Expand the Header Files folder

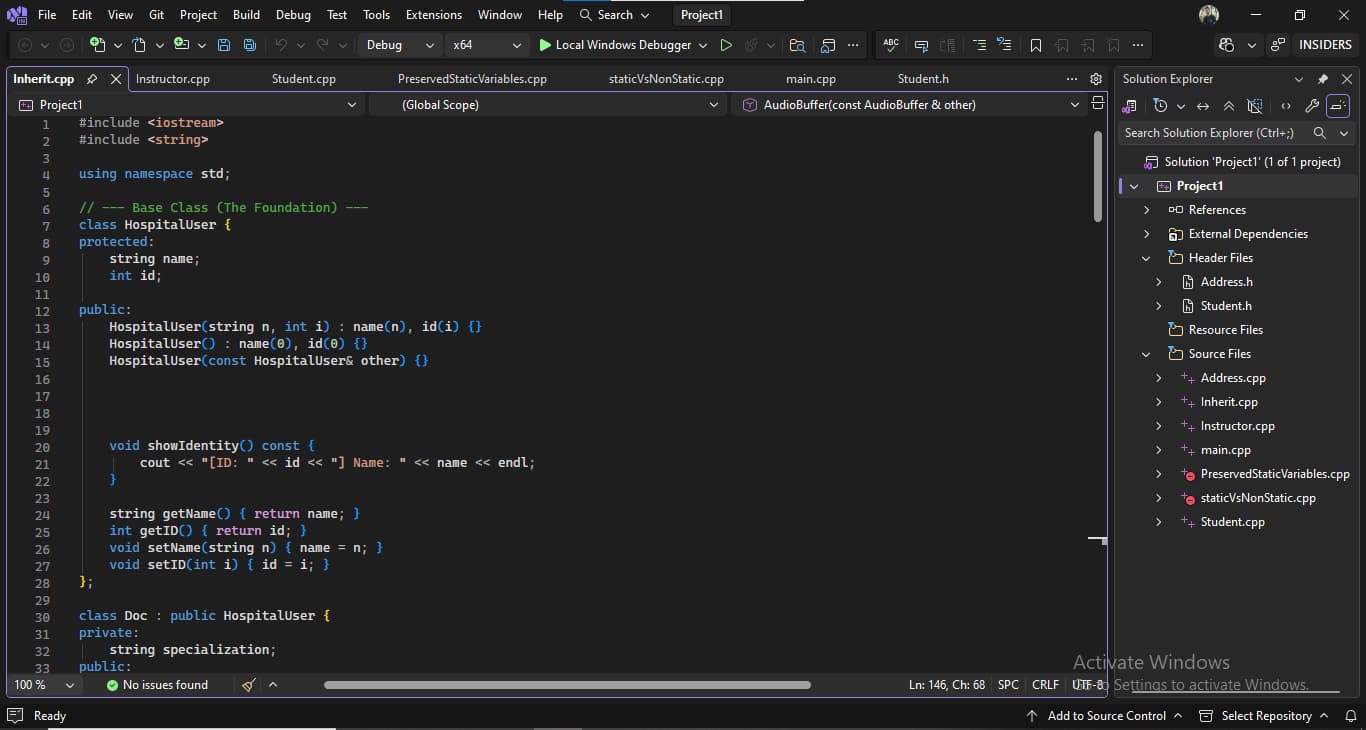click(1146, 257)
